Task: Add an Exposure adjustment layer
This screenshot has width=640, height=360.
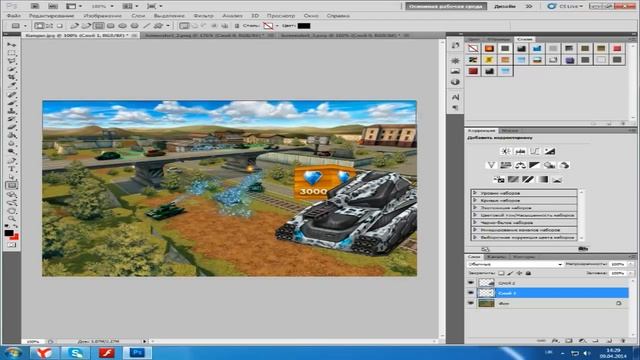Action: point(549,151)
